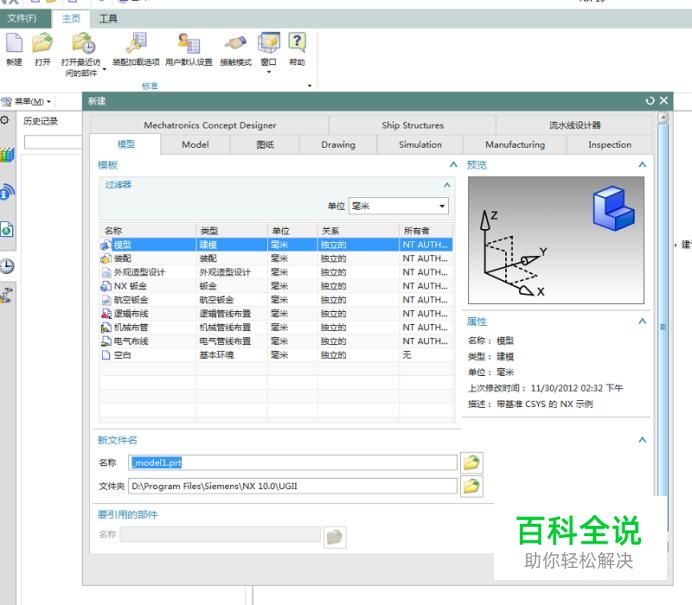
Task: Switch to the 主页 ribbon tab
Action: tap(71, 19)
